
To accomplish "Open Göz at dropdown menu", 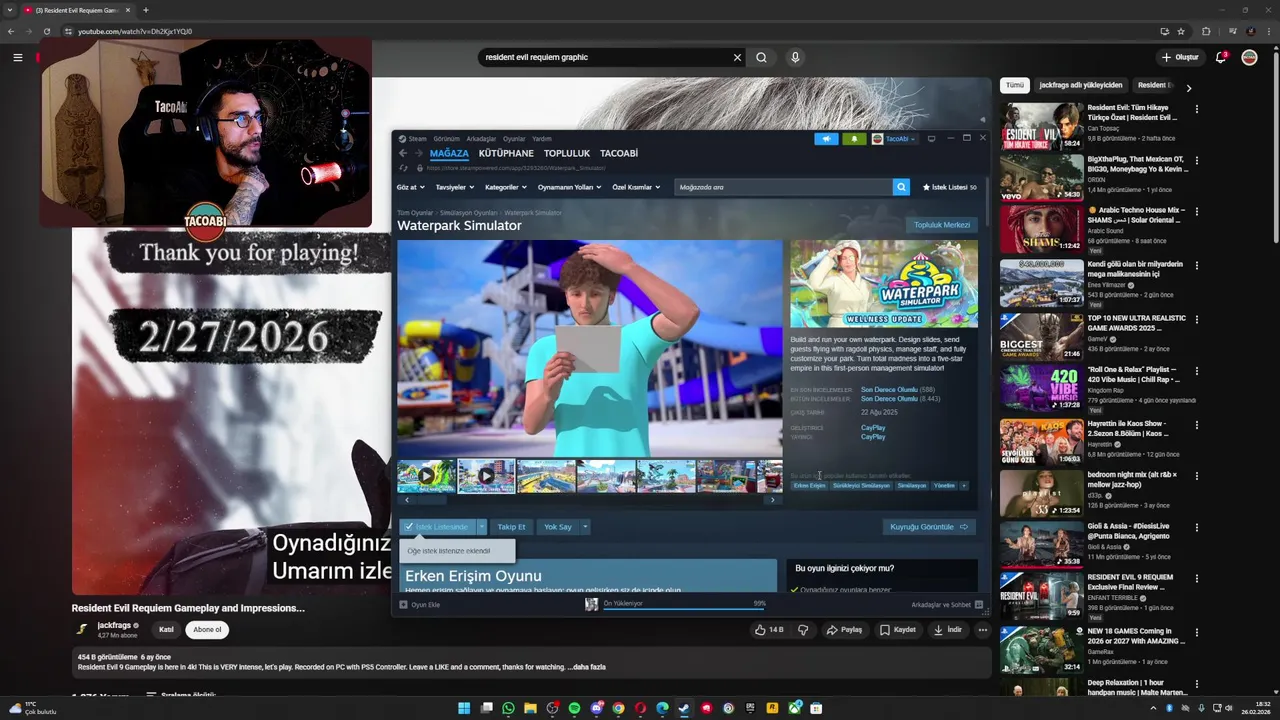I will pos(410,187).
